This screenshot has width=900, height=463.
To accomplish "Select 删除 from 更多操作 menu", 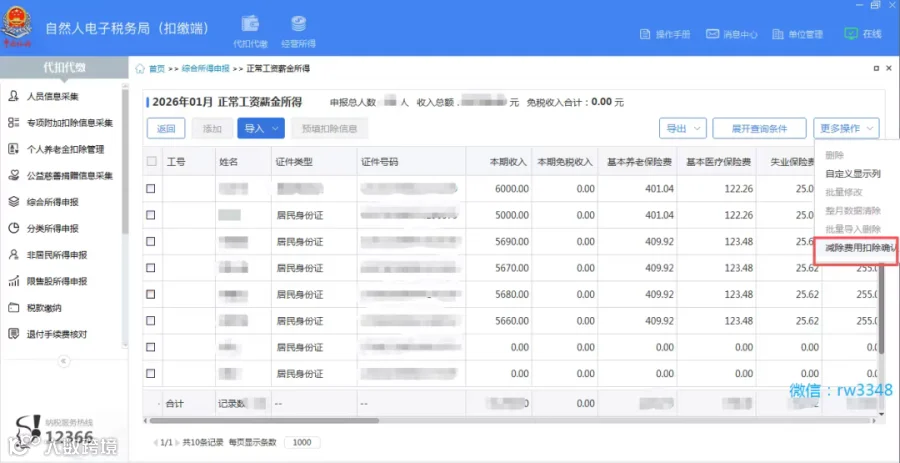I will pos(835,155).
